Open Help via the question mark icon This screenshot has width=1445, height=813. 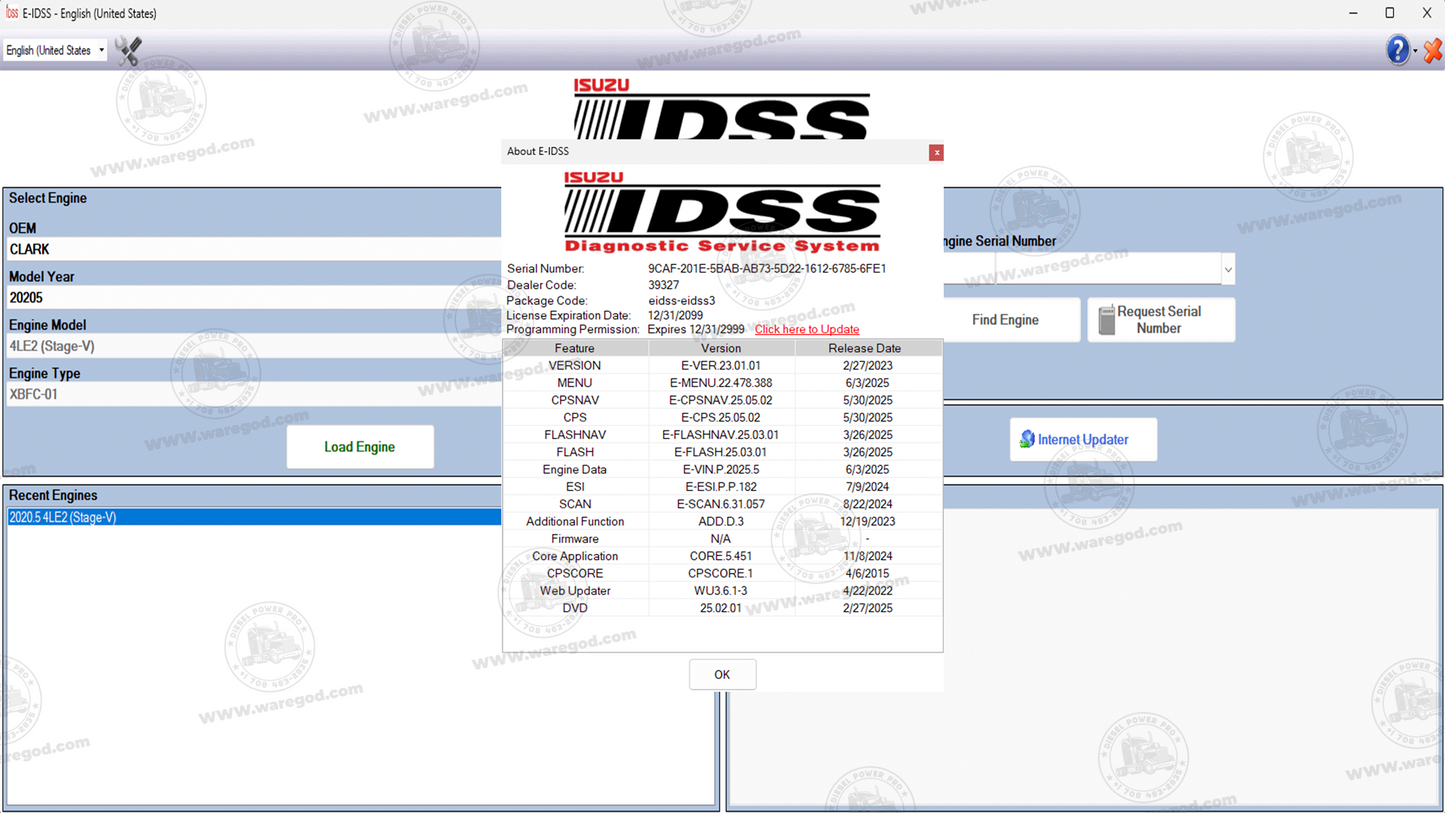1396,49
